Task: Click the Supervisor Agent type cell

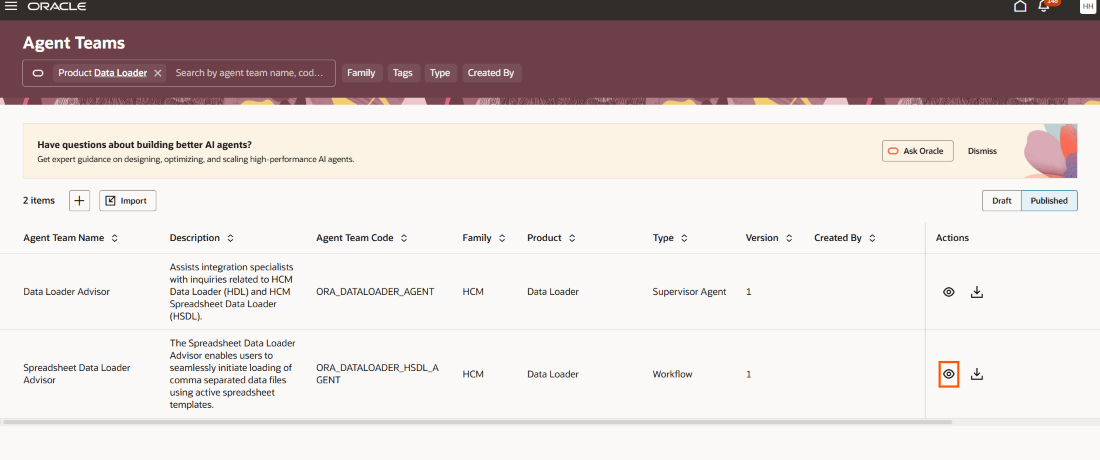Action: pyautogui.click(x=689, y=292)
